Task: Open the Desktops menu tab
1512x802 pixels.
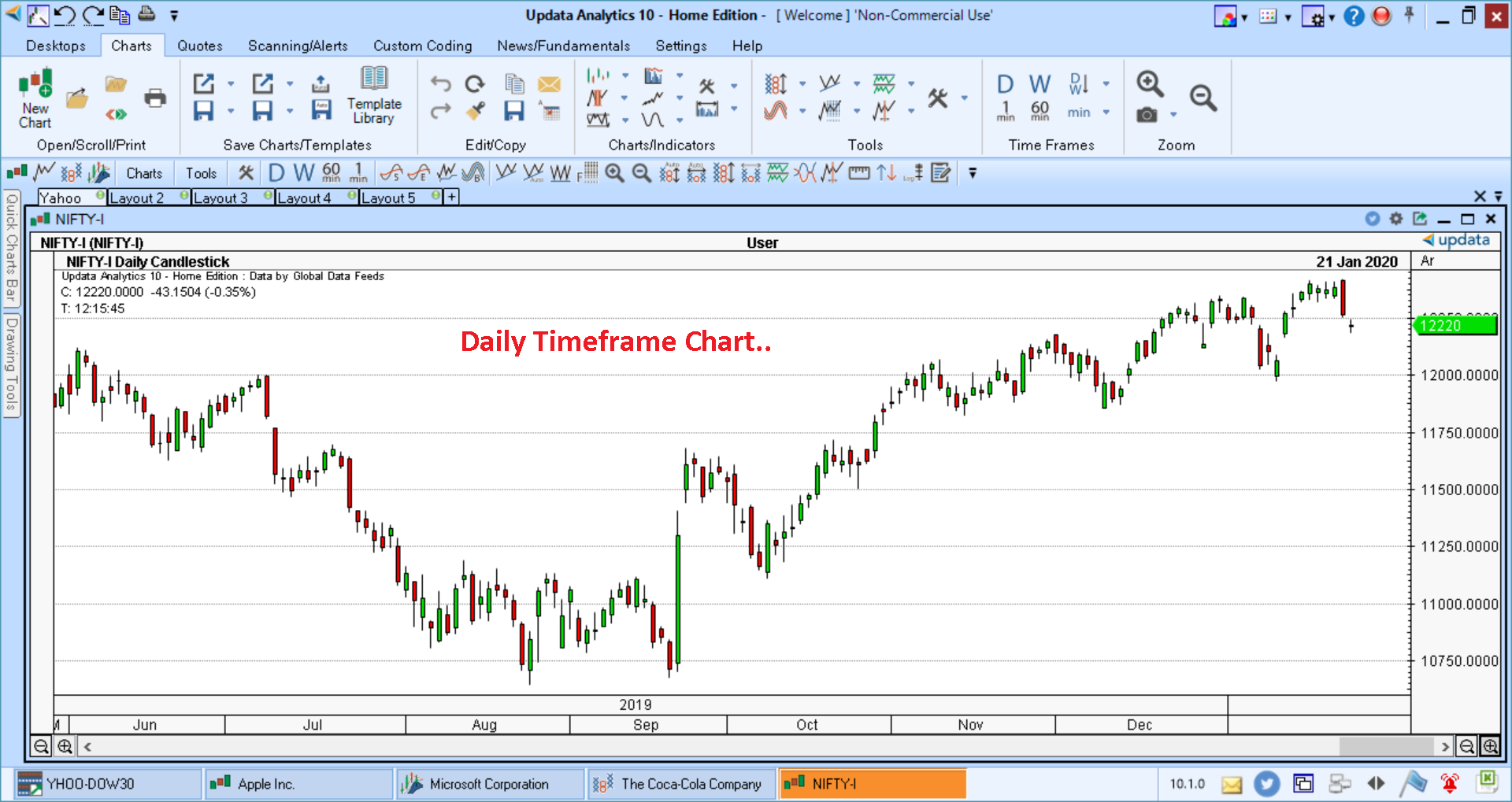Action: 56,46
